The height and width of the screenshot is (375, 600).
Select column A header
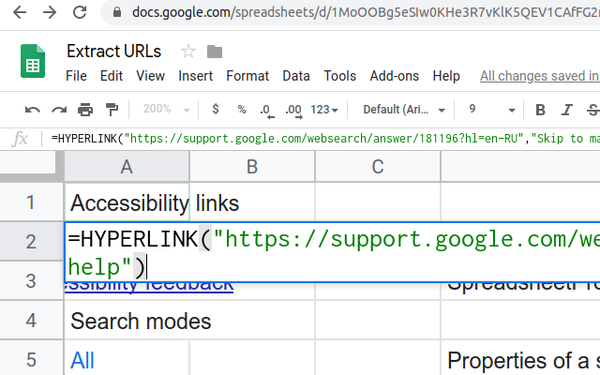(x=127, y=166)
